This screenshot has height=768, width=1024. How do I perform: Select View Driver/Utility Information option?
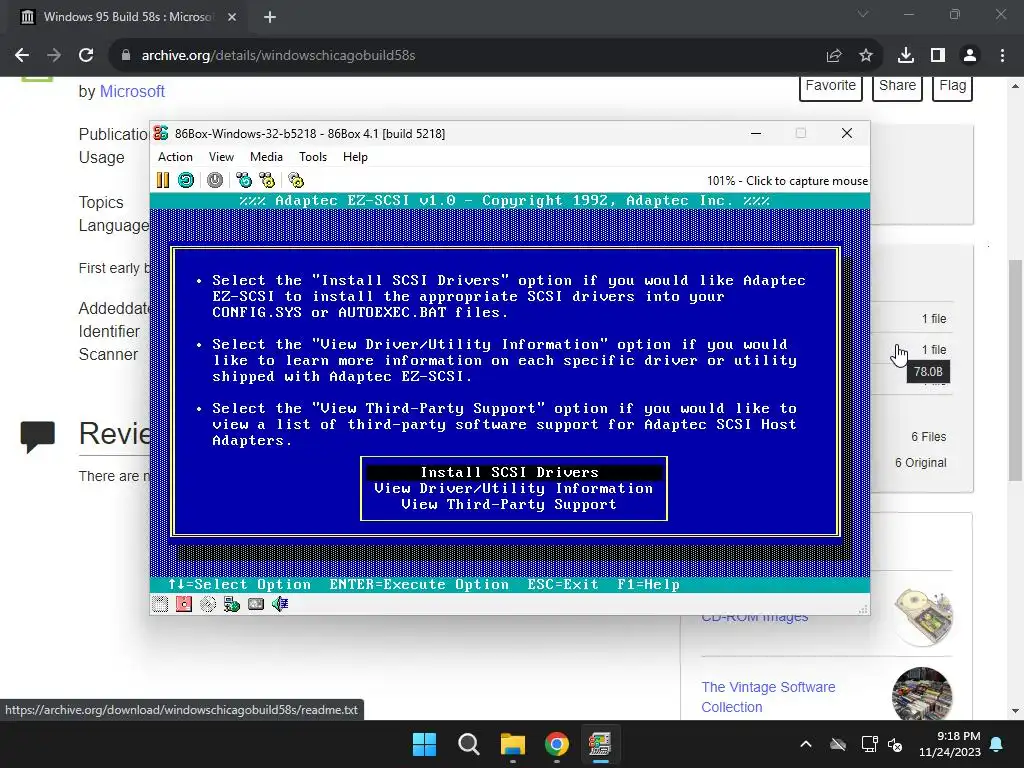513,488
